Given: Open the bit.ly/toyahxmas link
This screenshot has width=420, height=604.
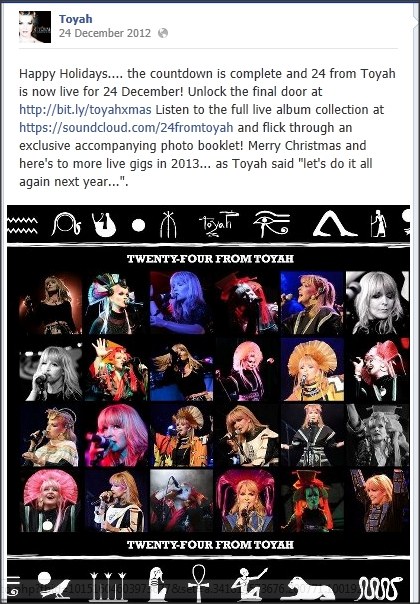Looking at the screenshot, I should [85, 110].
